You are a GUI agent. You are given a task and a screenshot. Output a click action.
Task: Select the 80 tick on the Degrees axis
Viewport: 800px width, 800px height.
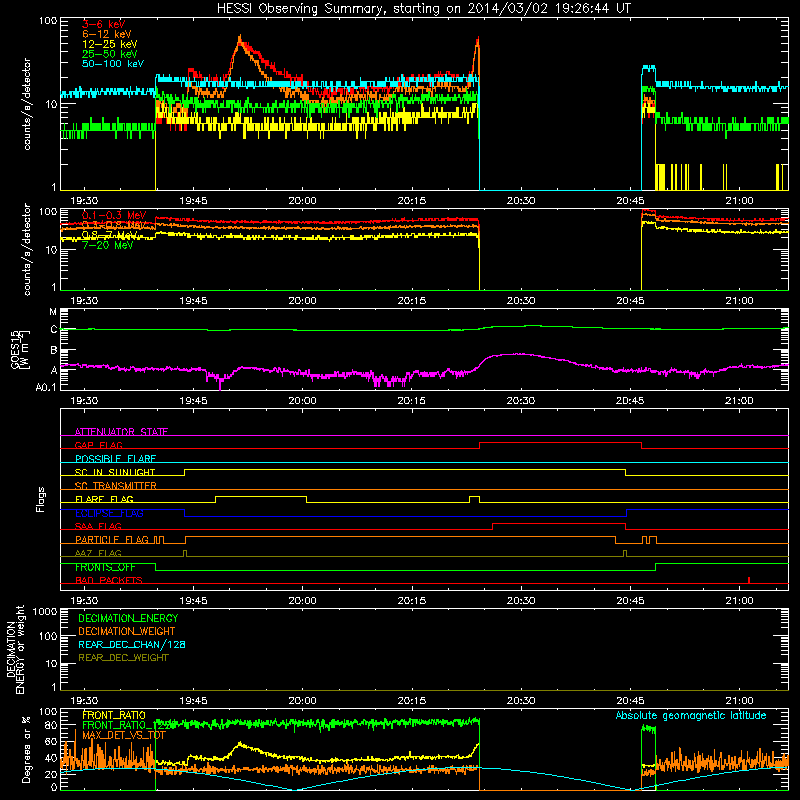(51, 725)
